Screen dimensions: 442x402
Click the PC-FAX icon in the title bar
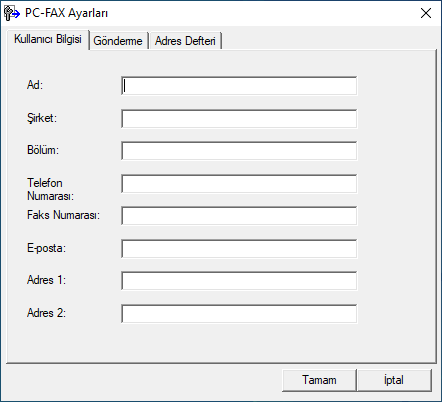12,13
